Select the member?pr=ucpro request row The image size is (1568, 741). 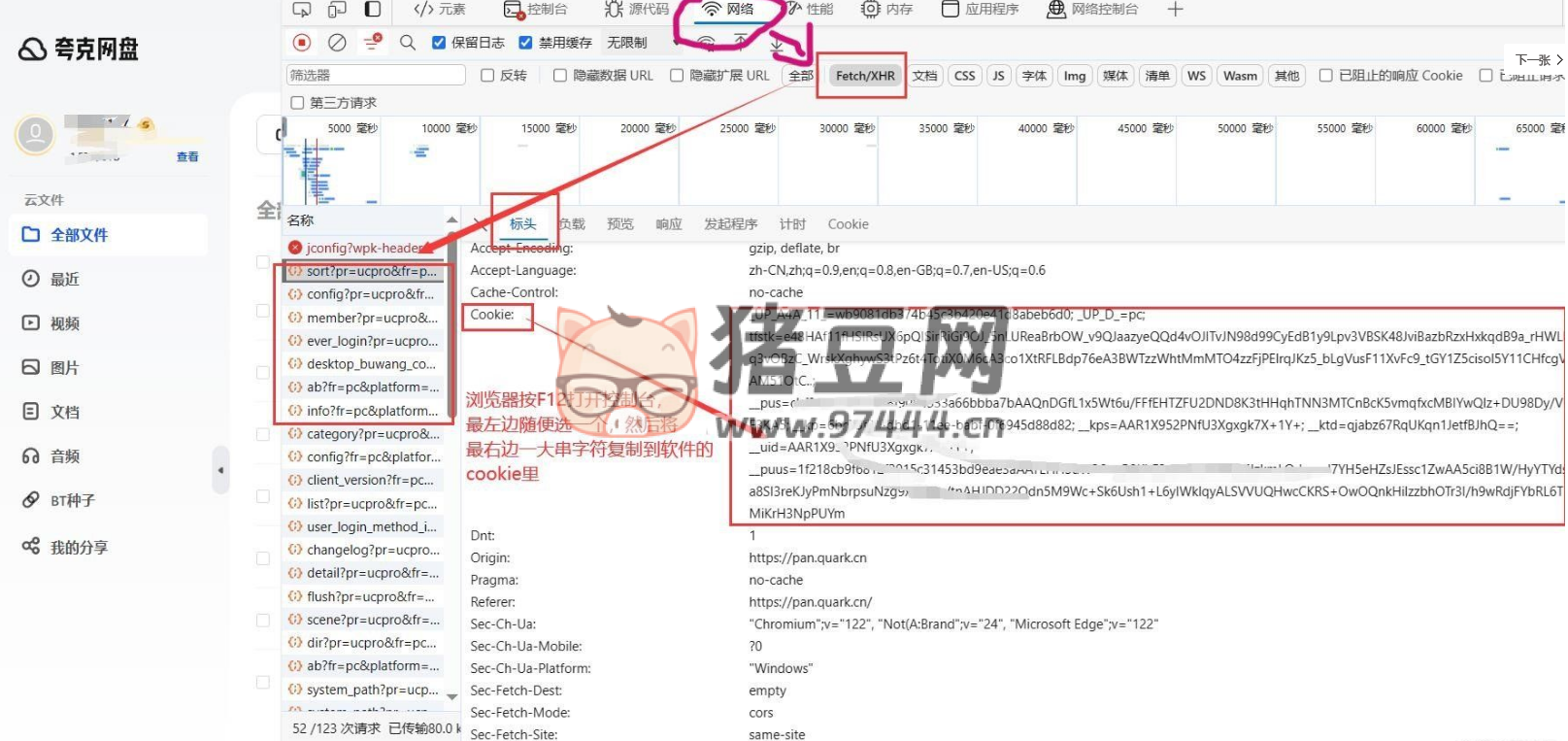(364, 318)
